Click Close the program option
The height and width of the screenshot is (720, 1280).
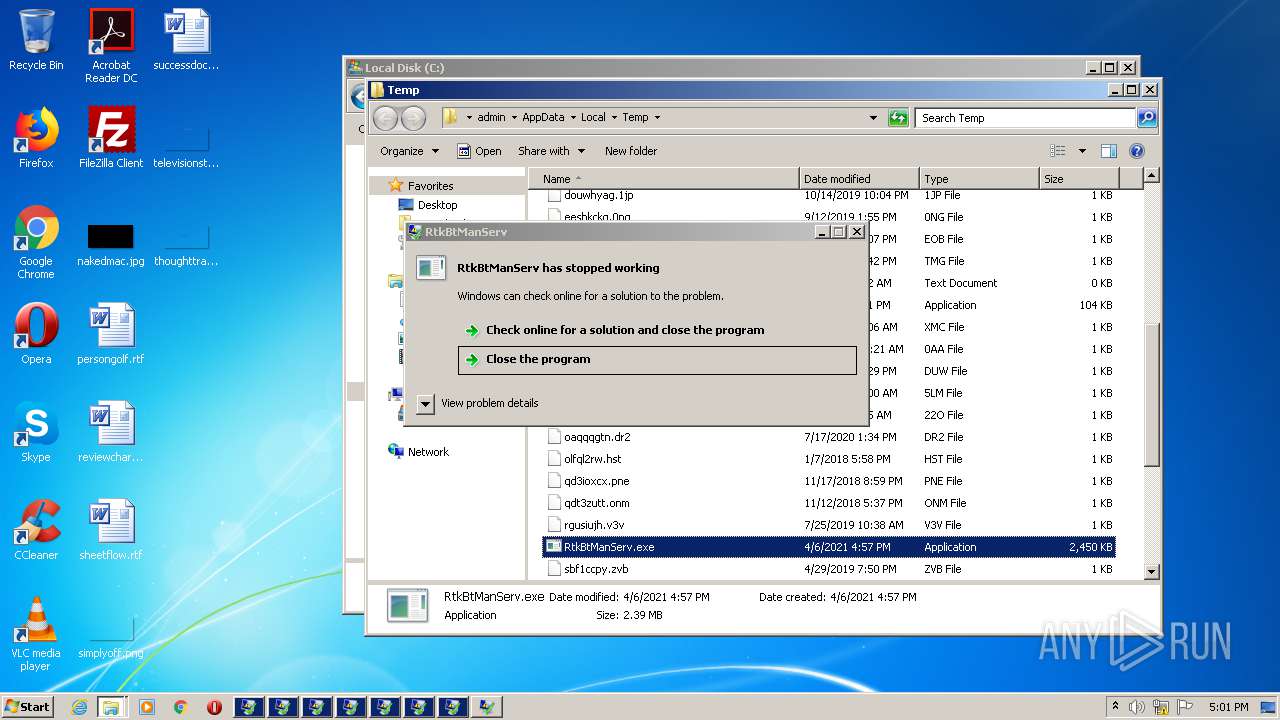(x=657, y=360)
